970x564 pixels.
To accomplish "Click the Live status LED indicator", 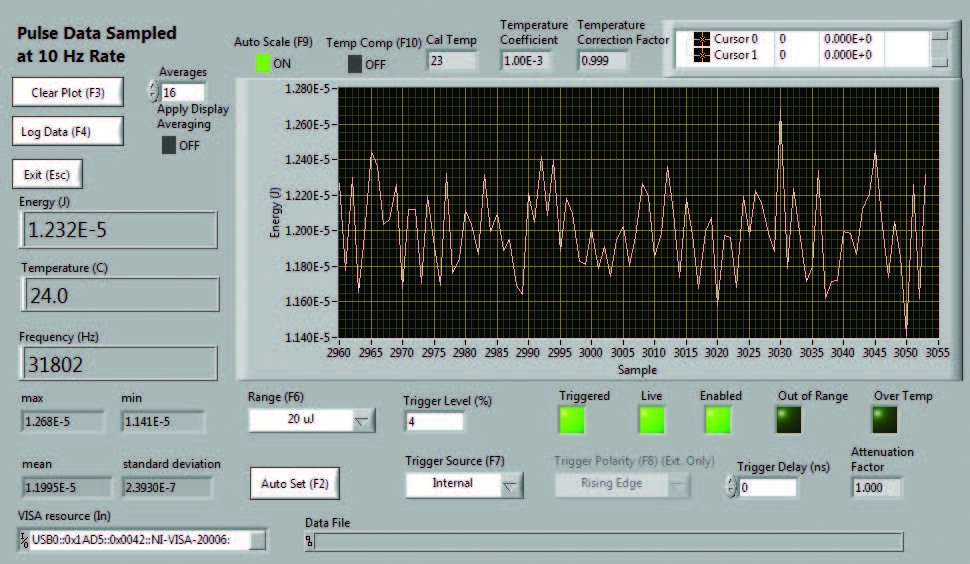I will point(651,421).
